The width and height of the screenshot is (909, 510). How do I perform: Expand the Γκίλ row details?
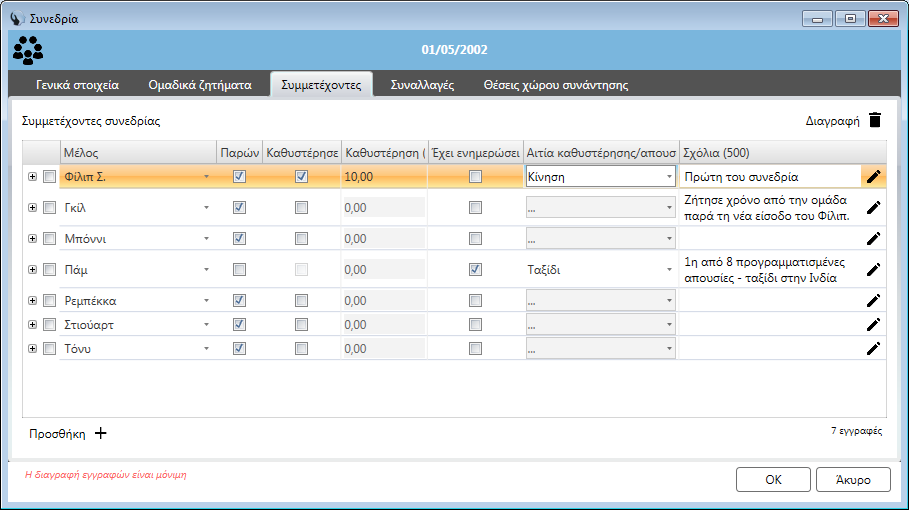32,207
